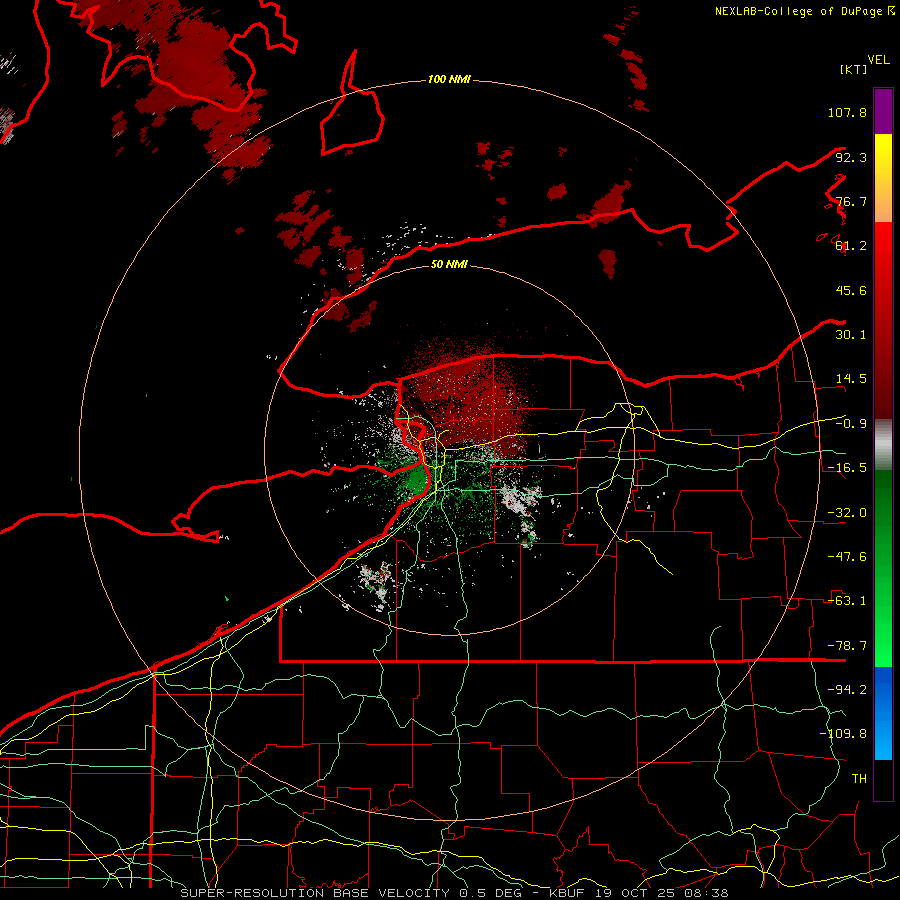Click the -16.5 velocity scale value
The image size is (900, 900).
[847, 468]
